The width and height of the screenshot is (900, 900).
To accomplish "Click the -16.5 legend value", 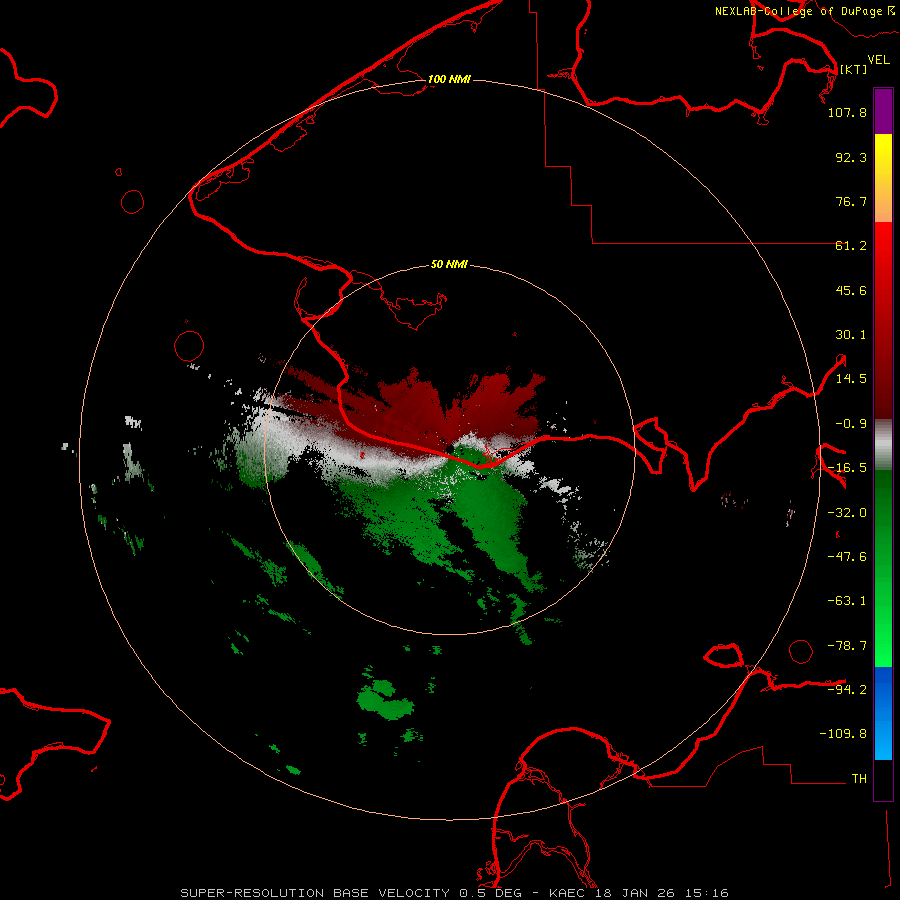I will pos(847,468).
